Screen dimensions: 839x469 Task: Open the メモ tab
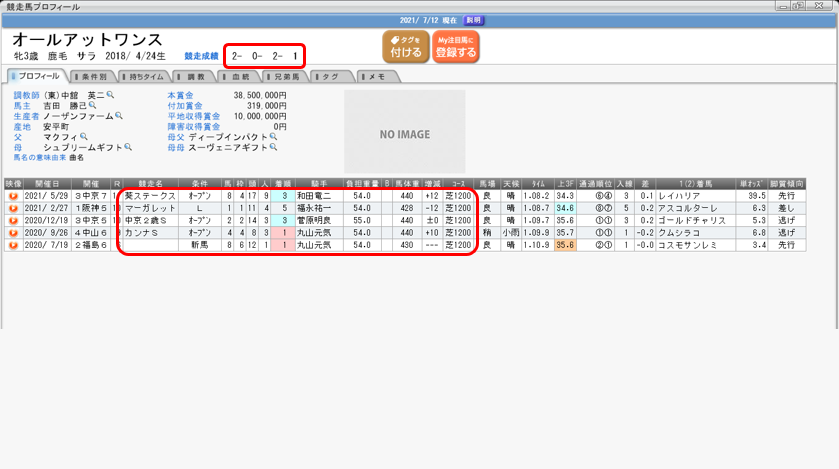tap(375, 76)
